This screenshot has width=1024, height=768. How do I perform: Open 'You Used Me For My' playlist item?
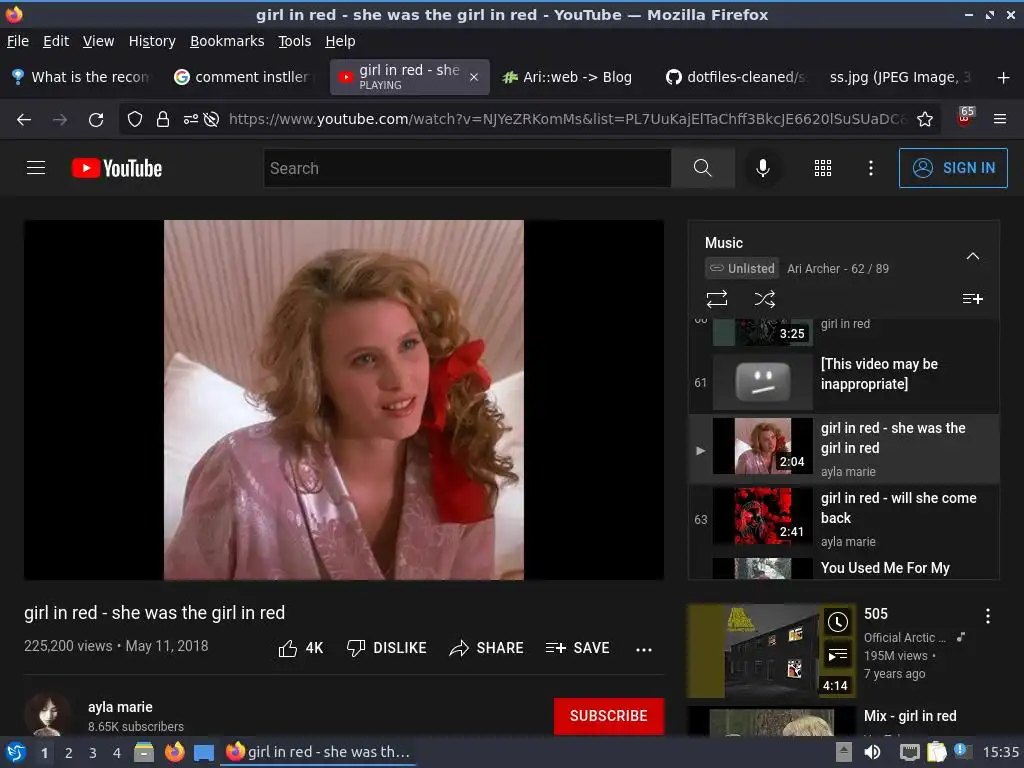844,568
